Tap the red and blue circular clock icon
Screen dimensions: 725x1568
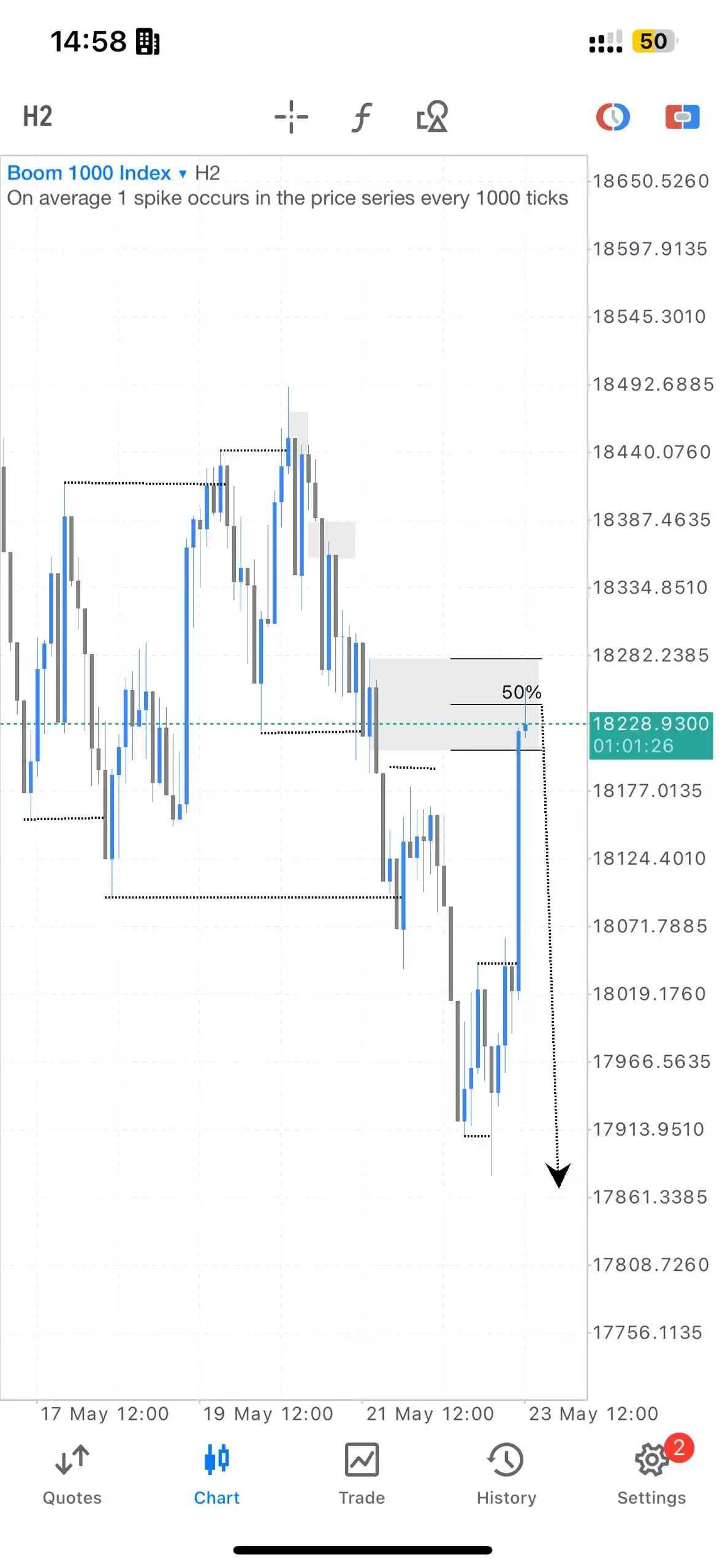613,116
